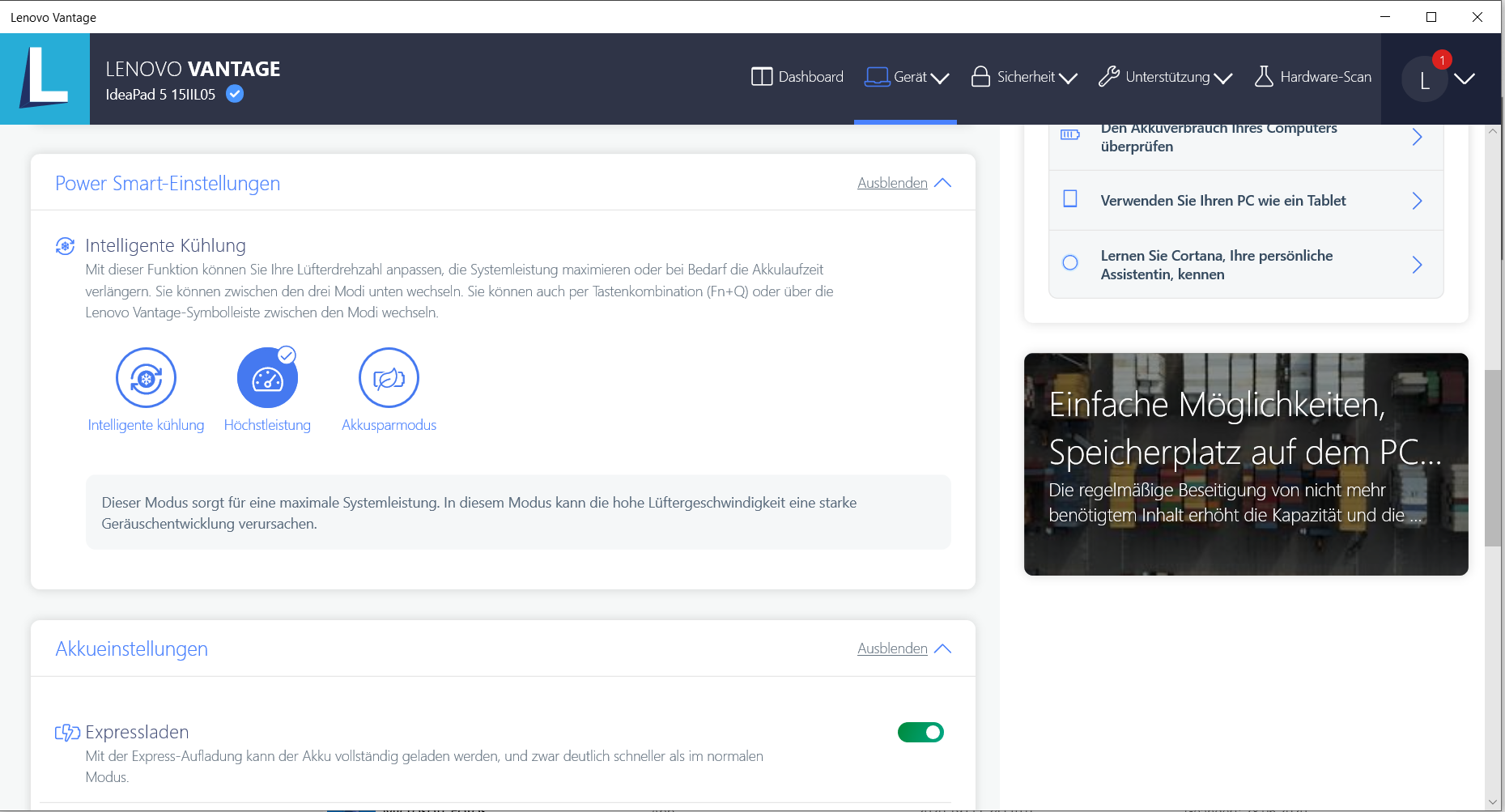The height and width of the screenshot is (812, 1505).
Task: Click the verified checkmark next to IdeaPad 5 15IIL05
Action: (235, 94)
